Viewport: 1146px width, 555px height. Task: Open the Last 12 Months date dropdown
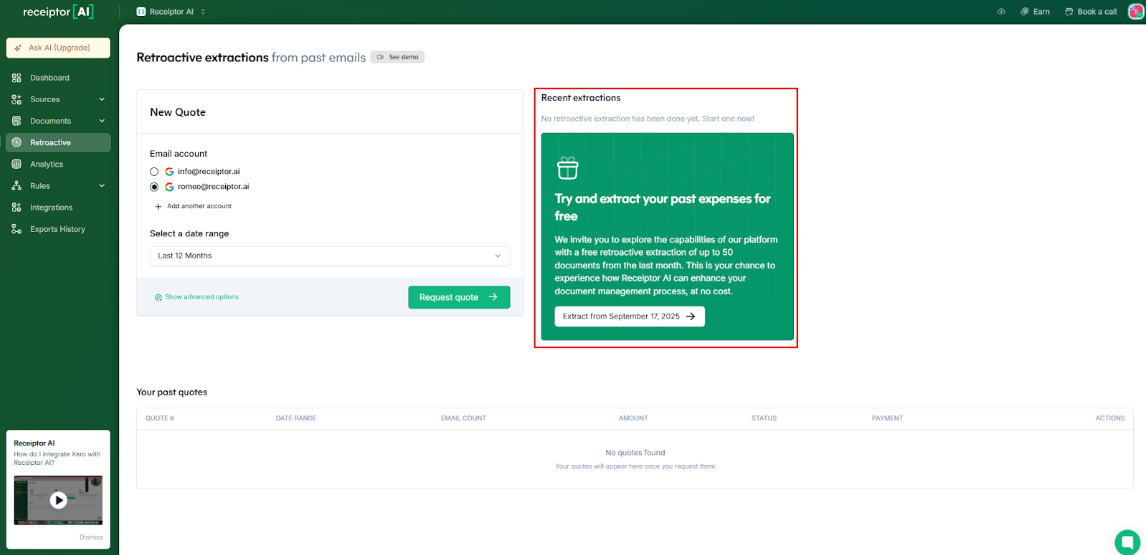[x=330, y=256]
